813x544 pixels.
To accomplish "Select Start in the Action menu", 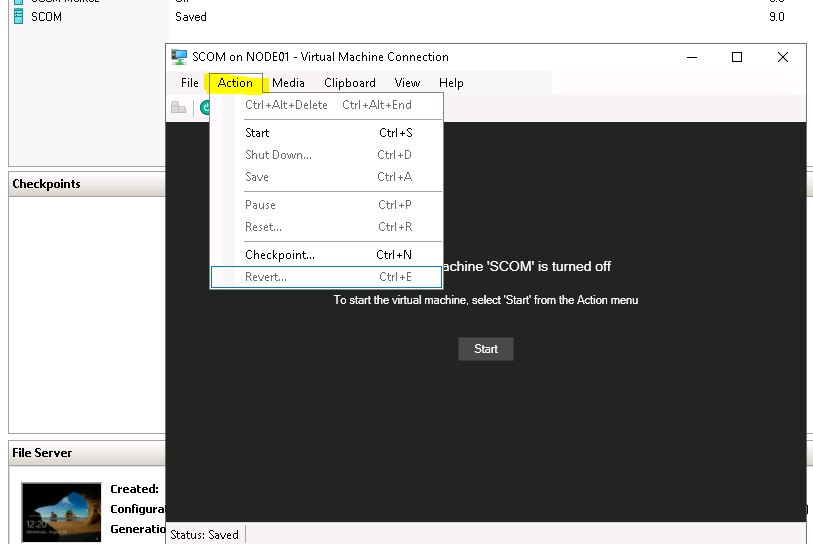I will (x=327, y=133).
